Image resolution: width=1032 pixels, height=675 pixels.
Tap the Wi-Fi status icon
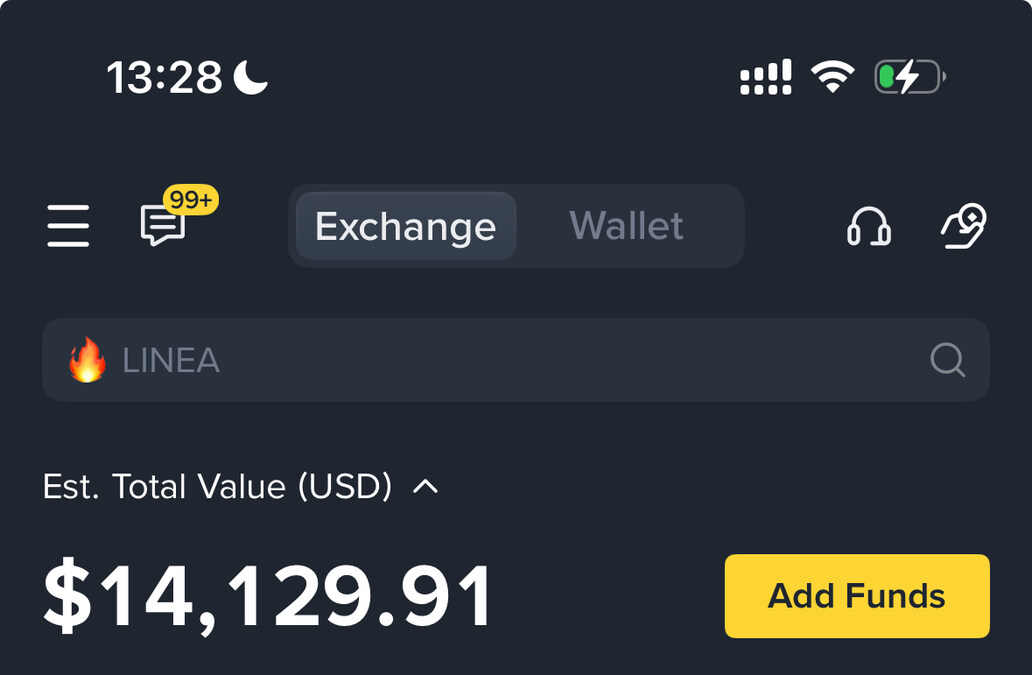[833, 76]
